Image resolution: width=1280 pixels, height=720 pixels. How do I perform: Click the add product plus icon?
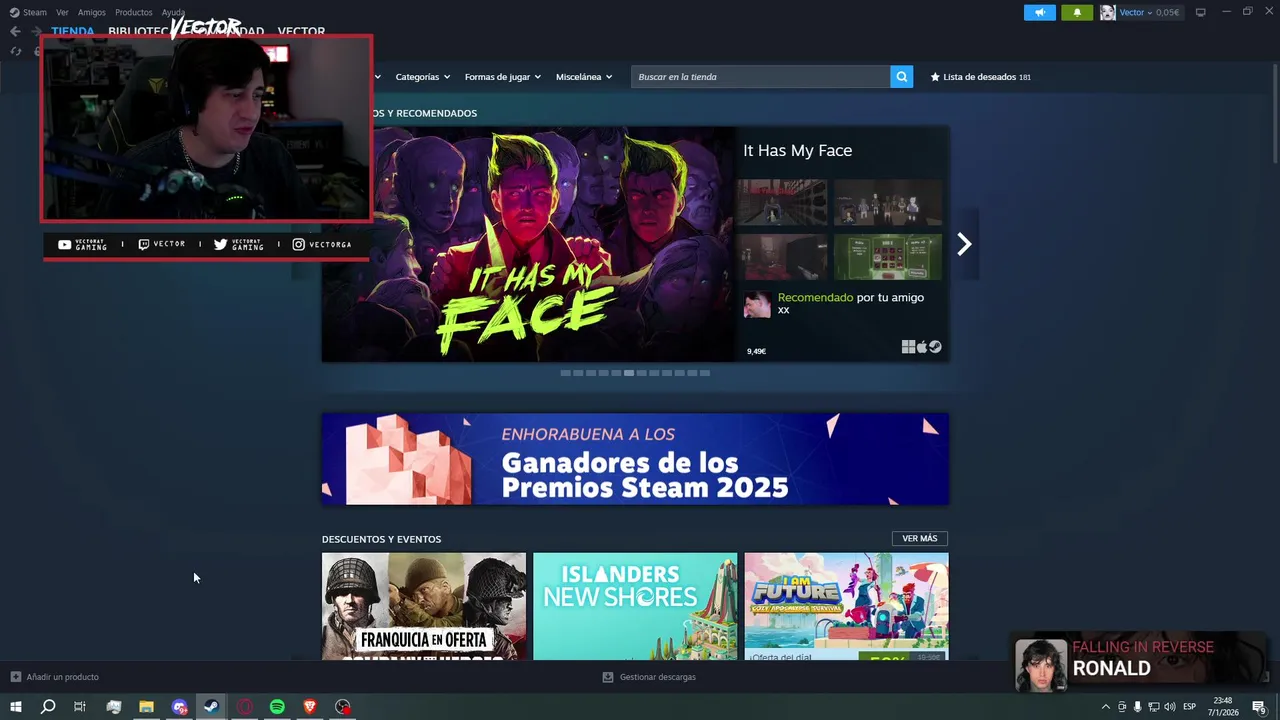pos(15,677)
